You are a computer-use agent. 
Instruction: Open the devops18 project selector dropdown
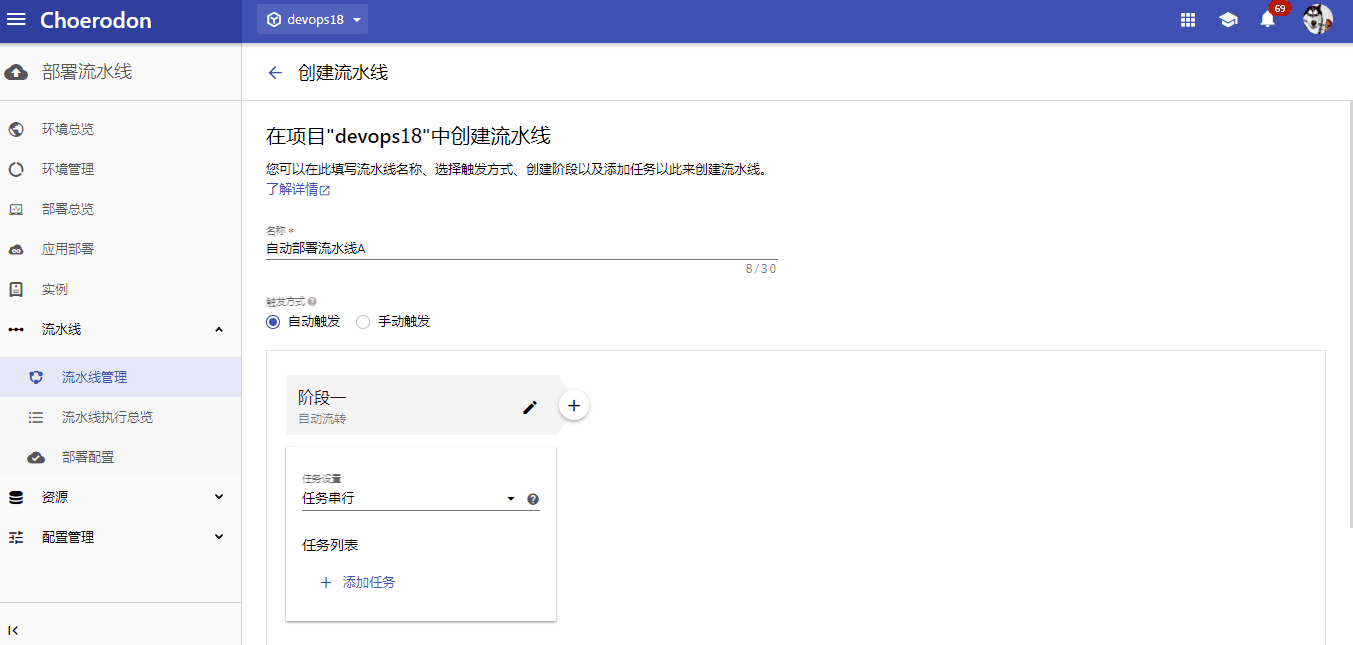coord(312,20)
